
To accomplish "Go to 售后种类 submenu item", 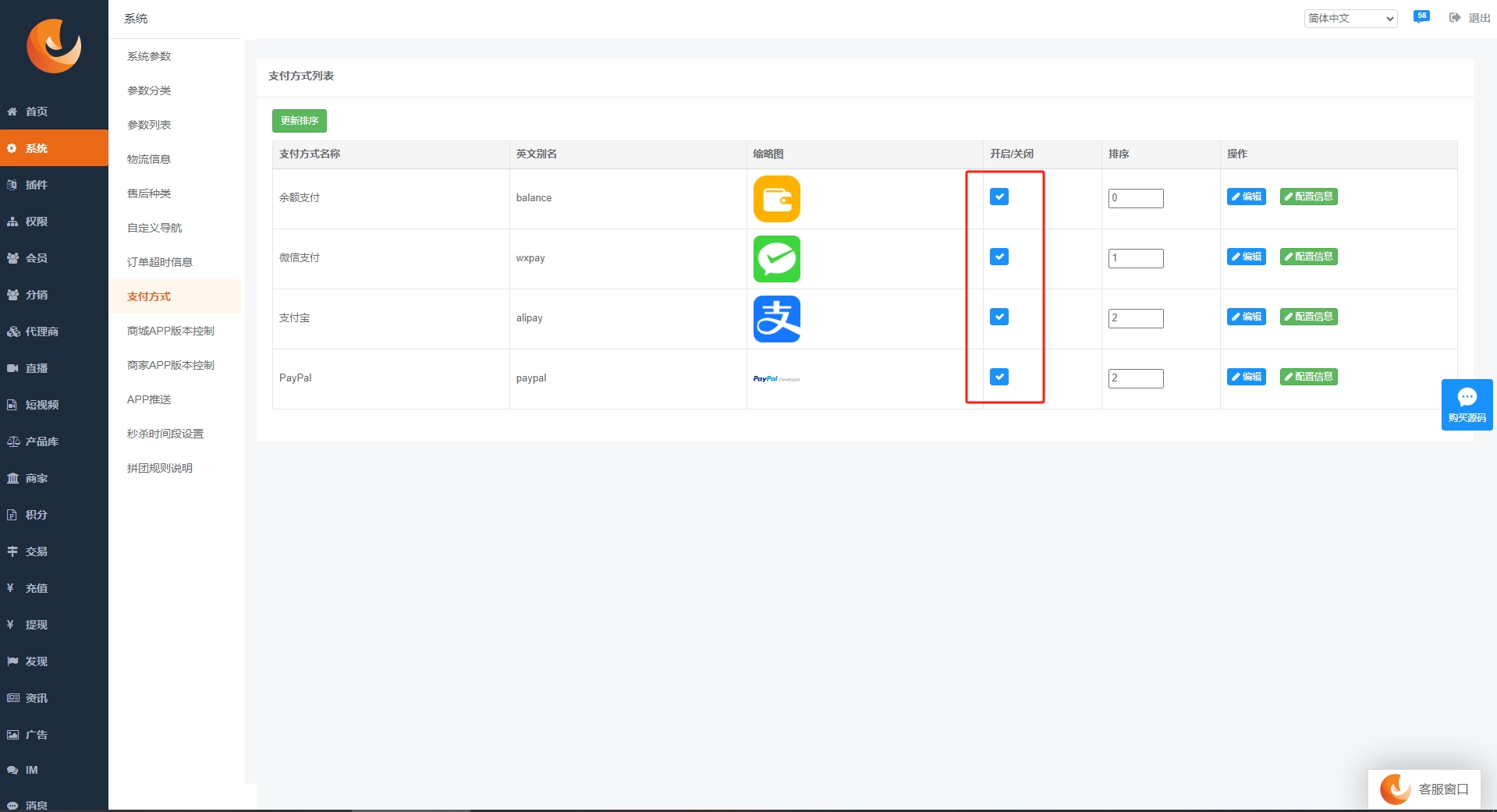I will tap(149, 193).
